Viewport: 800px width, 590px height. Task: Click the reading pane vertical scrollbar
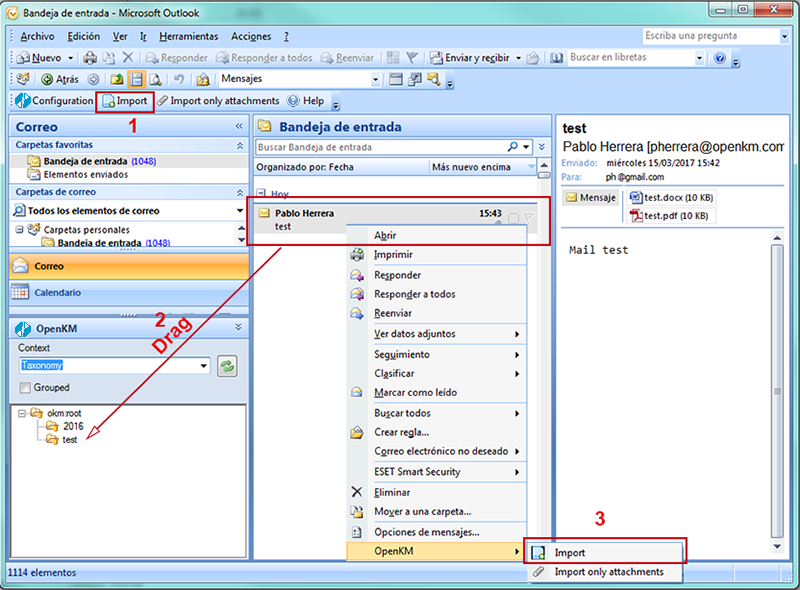pos(777,391)
